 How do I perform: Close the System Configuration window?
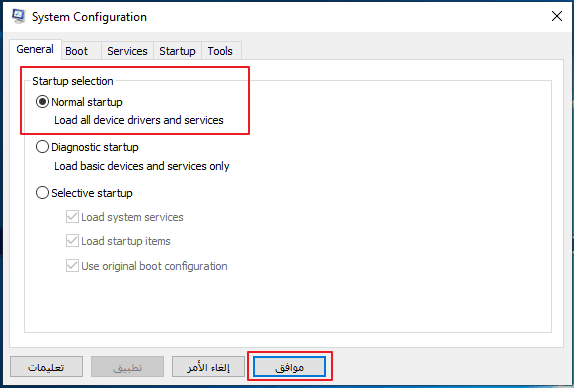pos(556,16)
